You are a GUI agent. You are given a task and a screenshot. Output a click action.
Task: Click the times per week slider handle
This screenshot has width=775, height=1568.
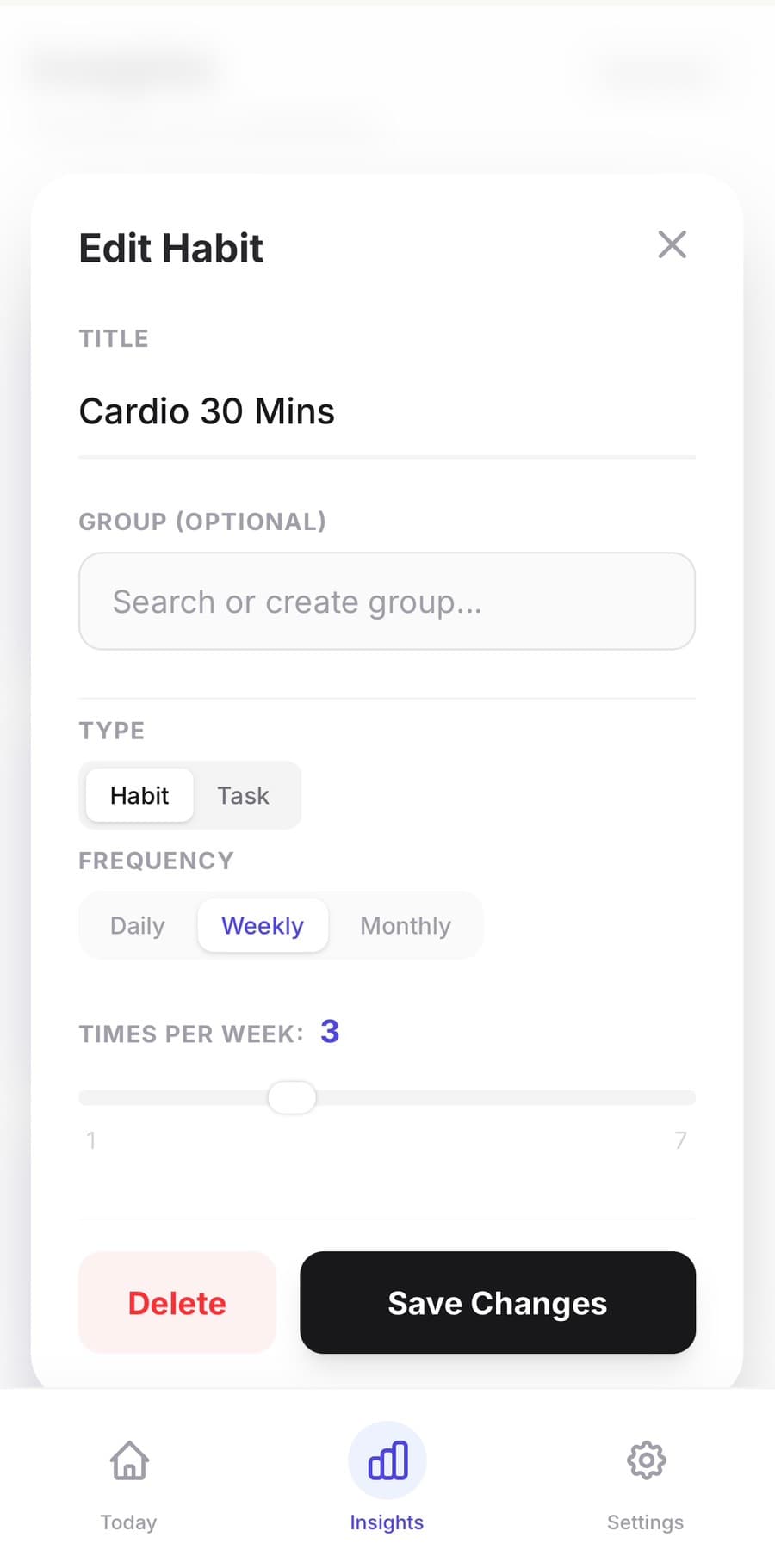292,1097
